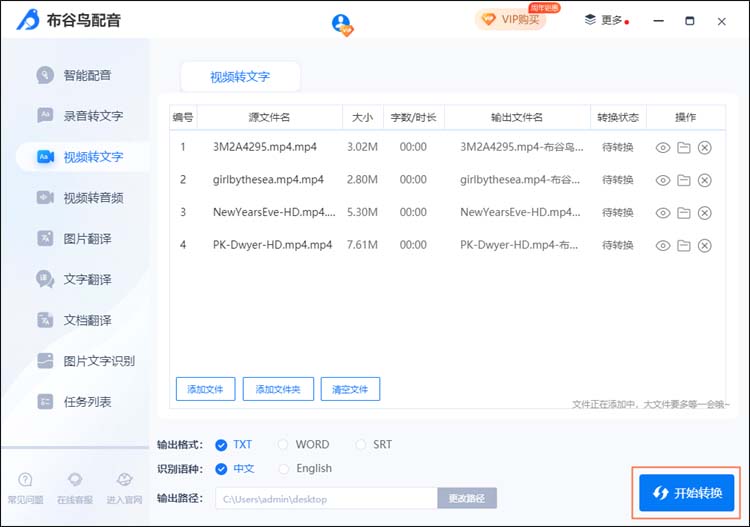Viewport: 750px width, 527px height.
Task: Contact 在线客服 support icon
Action: pos(75,481)
